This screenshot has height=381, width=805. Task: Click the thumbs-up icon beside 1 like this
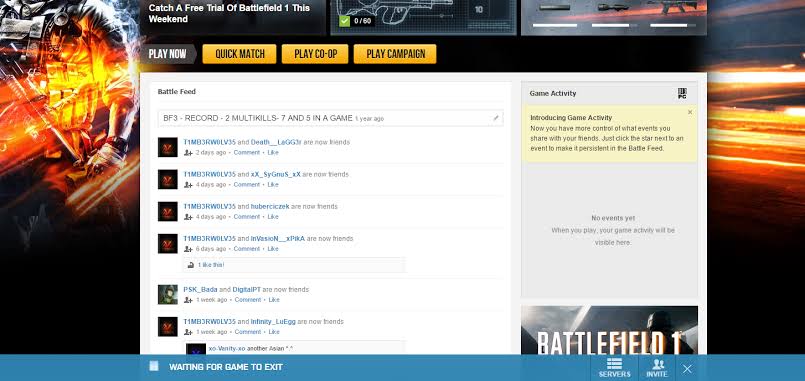[190, 265]
